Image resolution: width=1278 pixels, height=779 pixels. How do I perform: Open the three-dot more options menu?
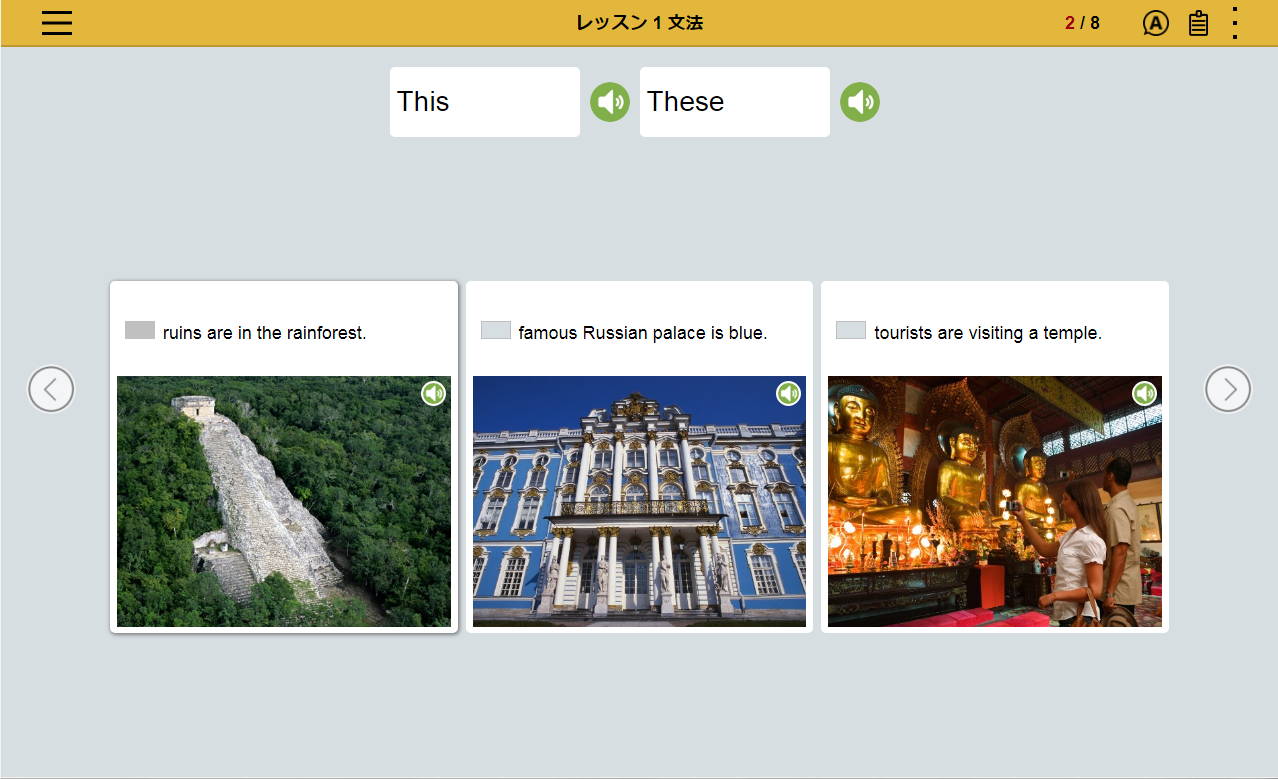[1235, 23]
